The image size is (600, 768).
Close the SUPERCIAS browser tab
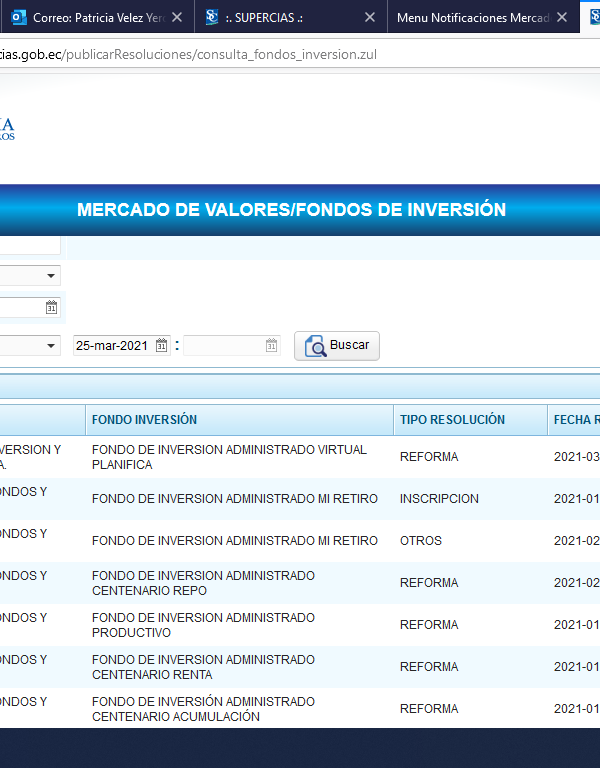click(371, 18)
